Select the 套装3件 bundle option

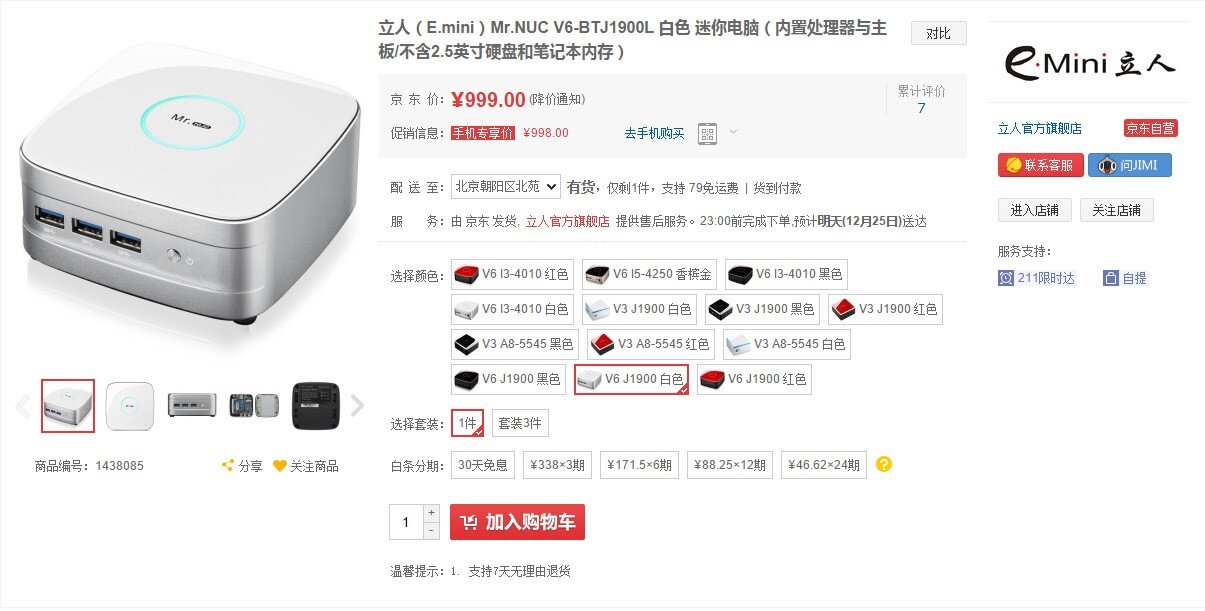[520, 423]
